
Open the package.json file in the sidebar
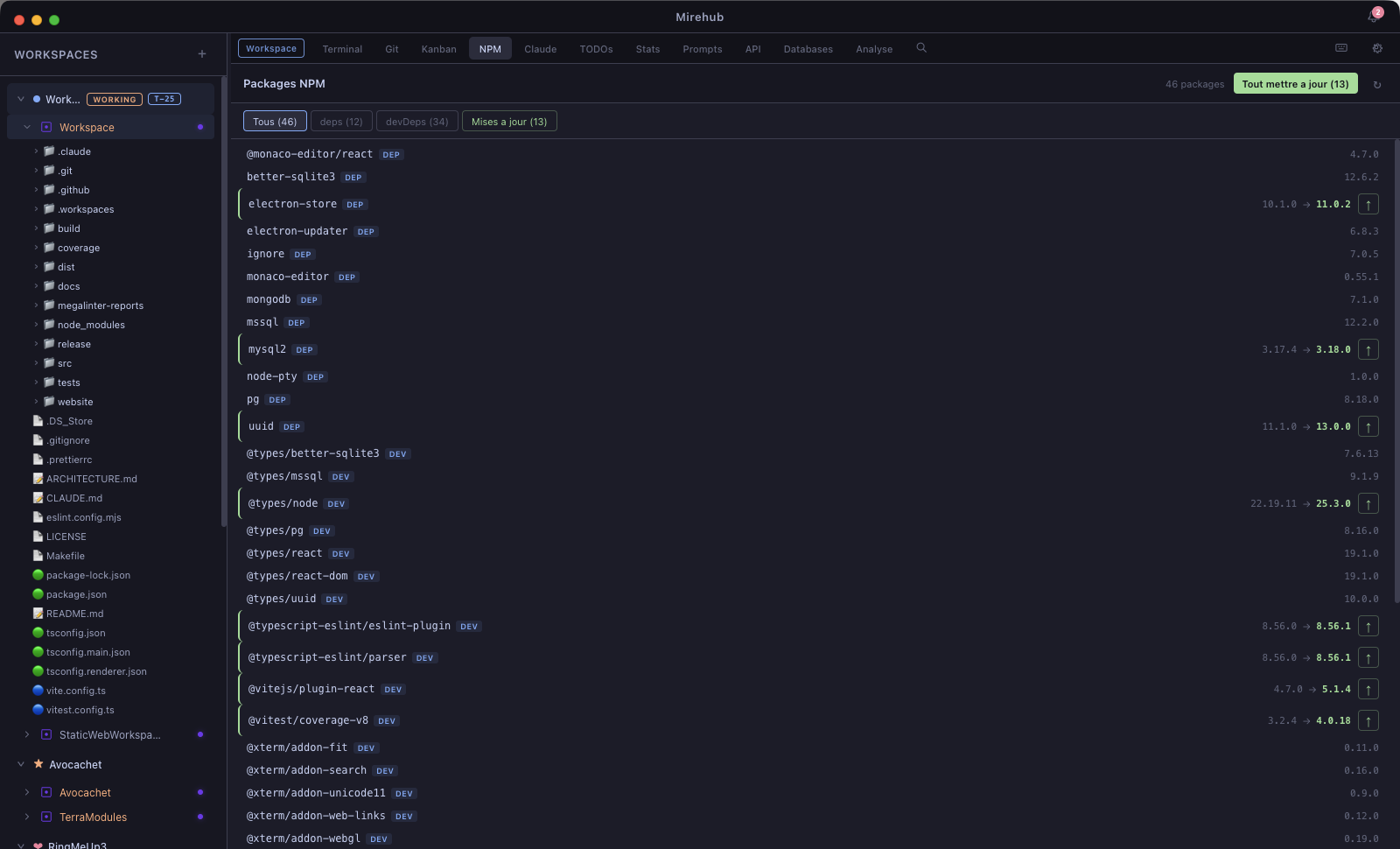[78, 594]
